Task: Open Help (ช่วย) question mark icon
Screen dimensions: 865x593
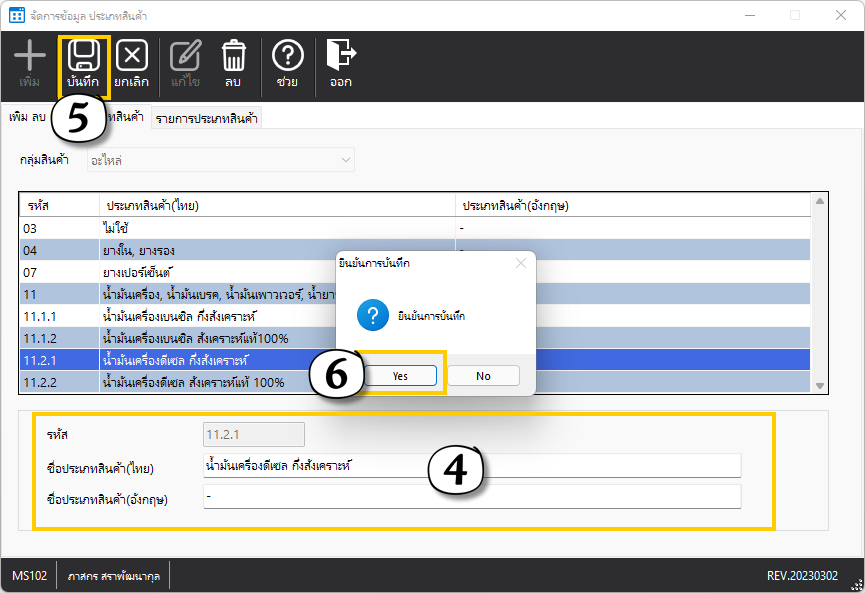Action: [x=288, y=56]
